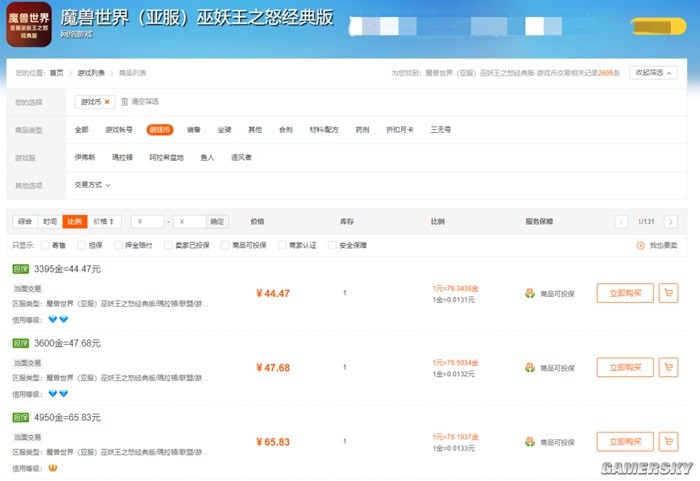Screen dimensions: 700x481
Task: Select the 材料/配方 product type
Action: point(324,130)
